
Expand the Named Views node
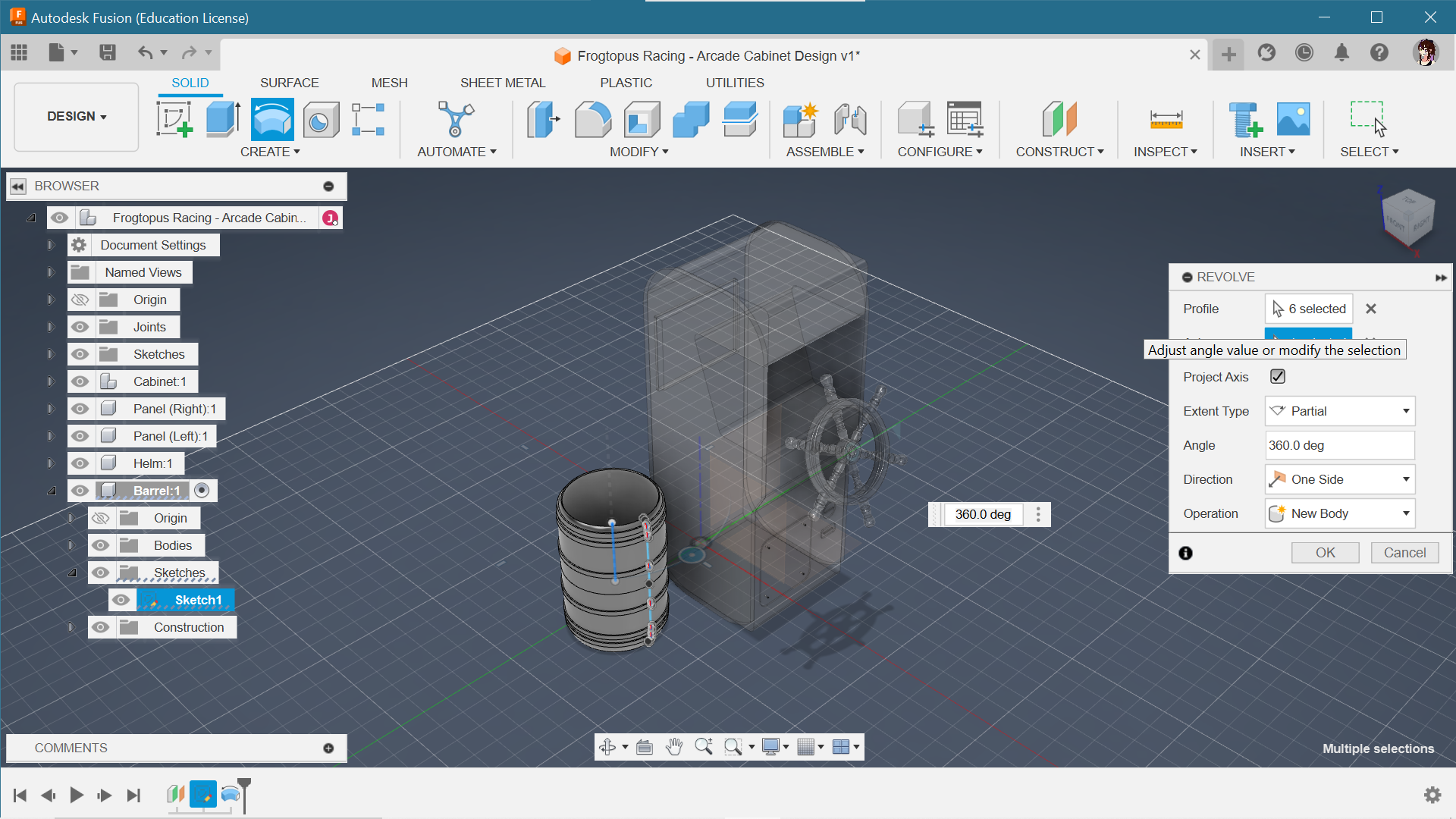(x=51, y=272)
